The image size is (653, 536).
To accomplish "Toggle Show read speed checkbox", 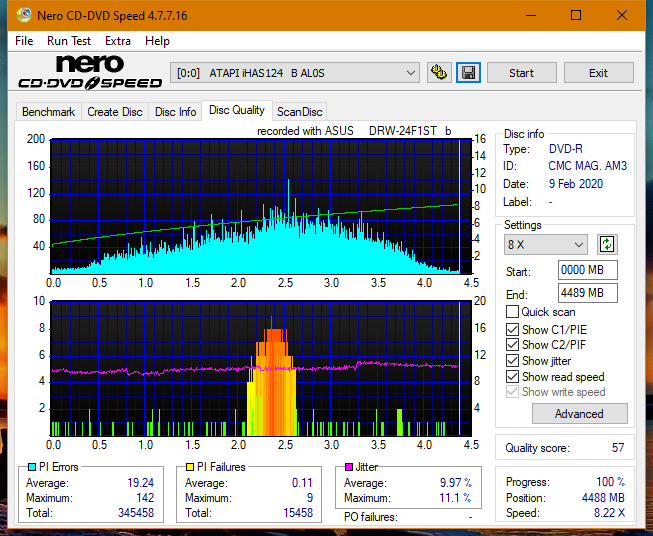I will tap(512, 377).
